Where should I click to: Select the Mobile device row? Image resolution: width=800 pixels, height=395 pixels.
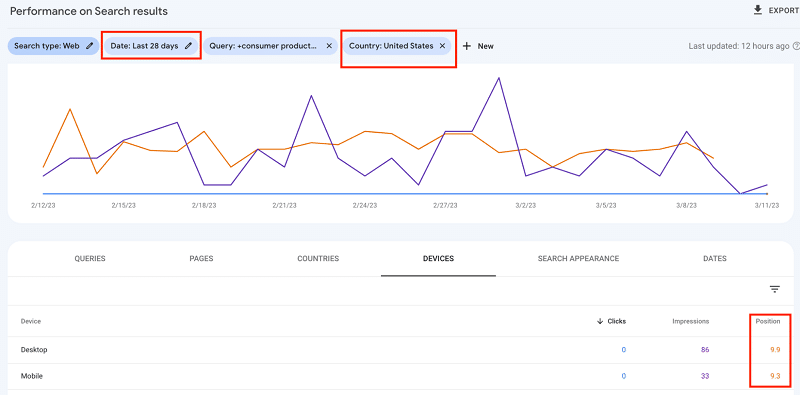[x=400, y=377]
